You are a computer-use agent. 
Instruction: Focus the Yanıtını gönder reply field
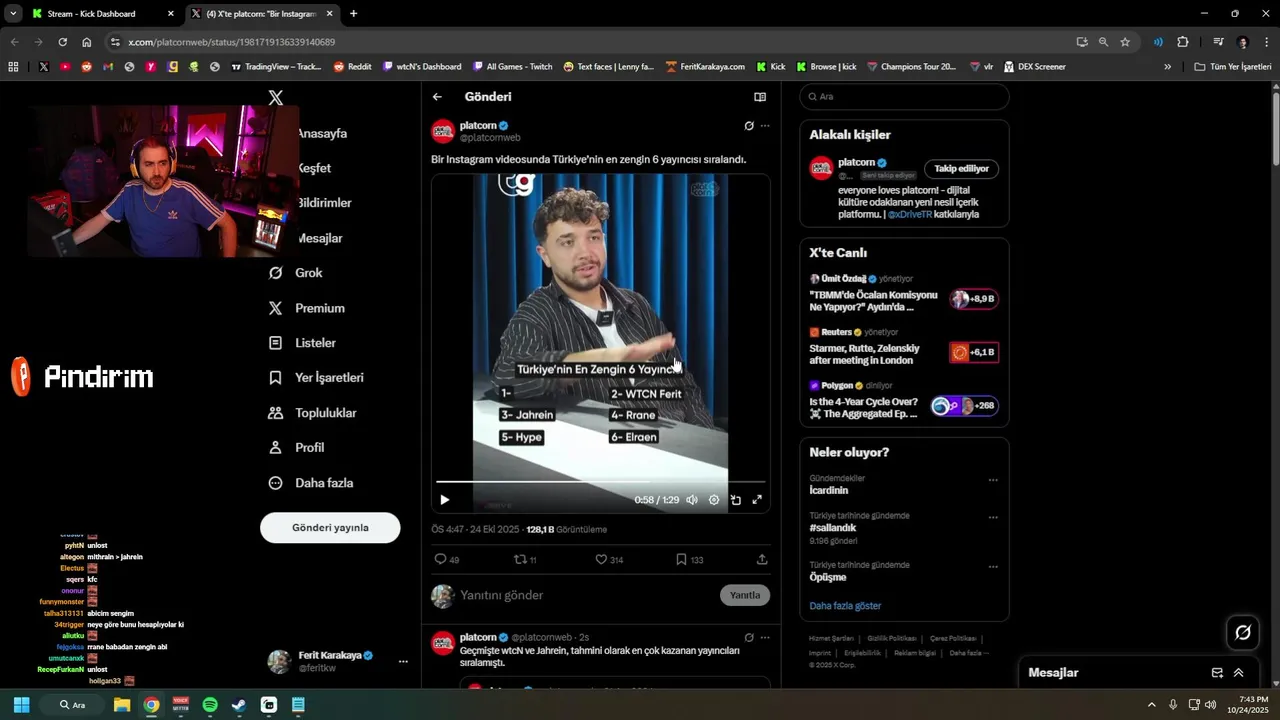tap(585, 595)
